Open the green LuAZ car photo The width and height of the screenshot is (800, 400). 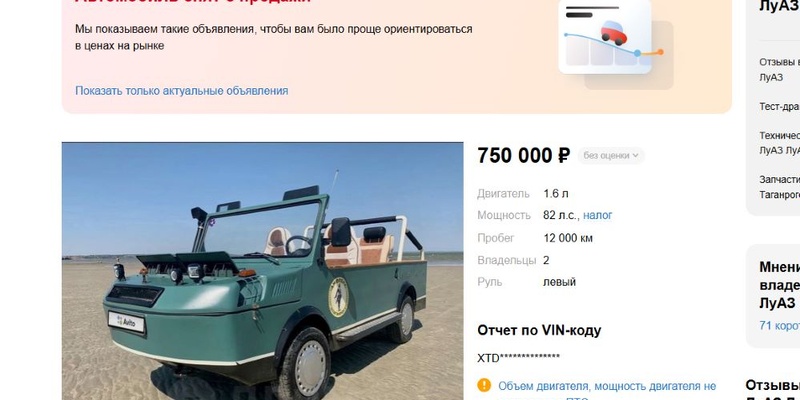pos(262,271)
